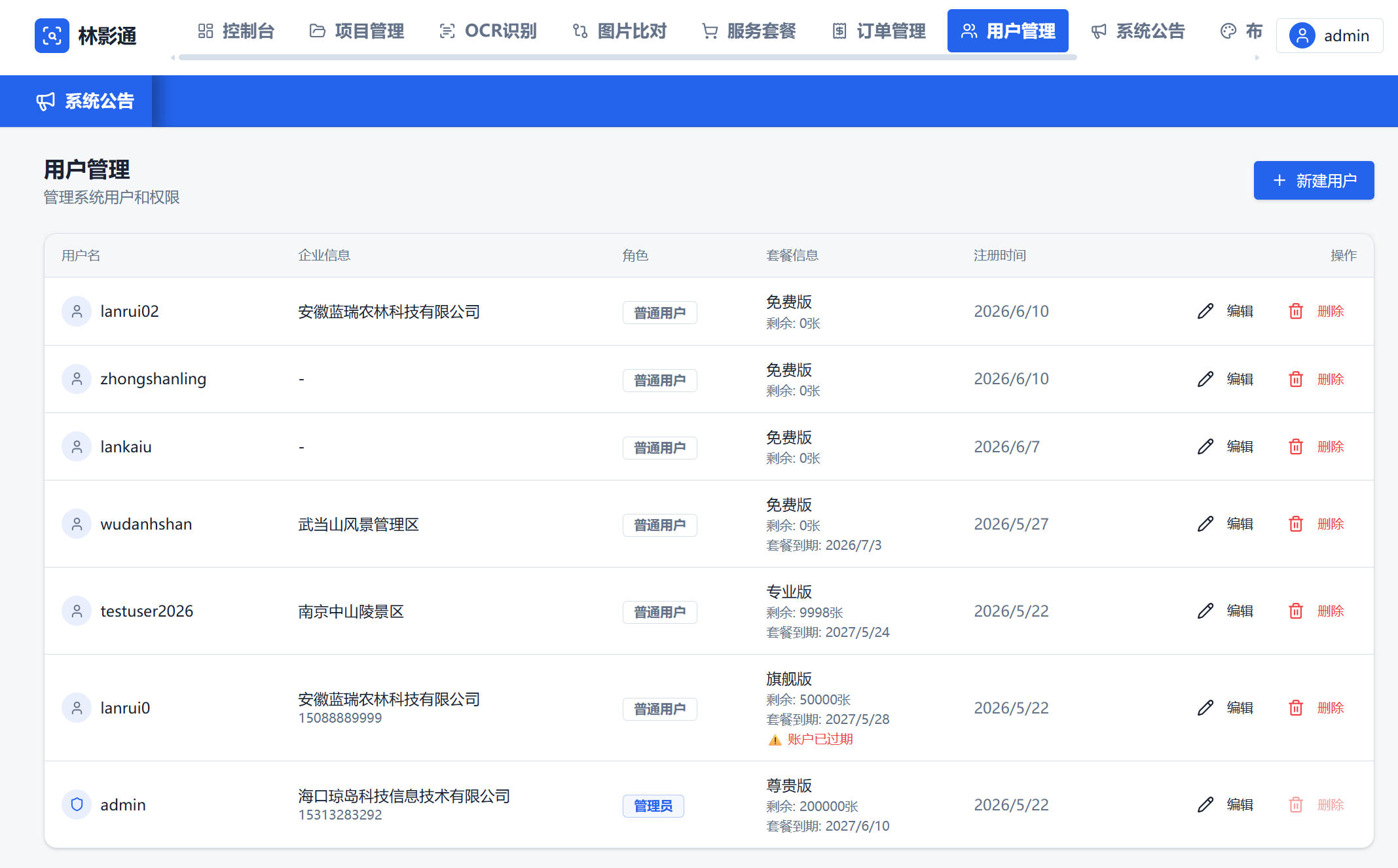The image size is (1398, 868).
Task: Click 海口琼岛科技信息技术有限公司 cell
Action: (404, 796)
